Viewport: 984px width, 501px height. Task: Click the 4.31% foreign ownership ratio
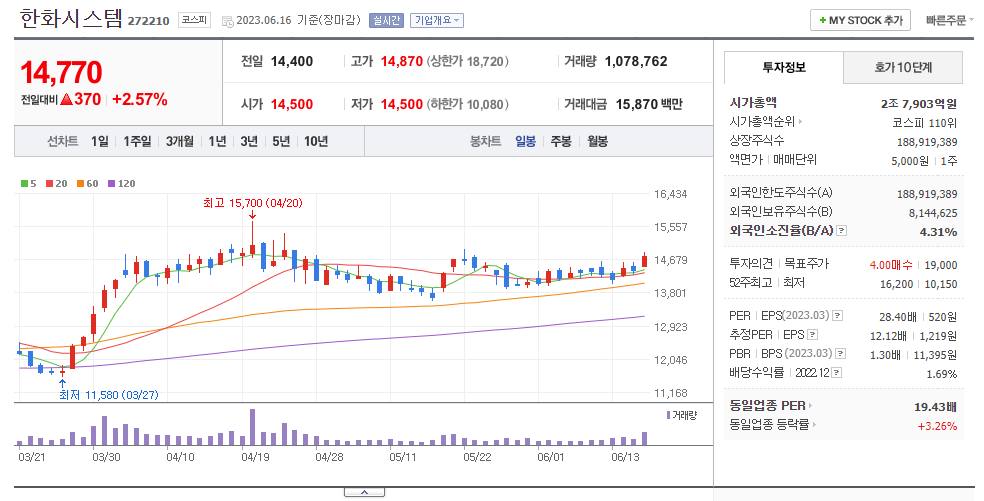(x=938, y=232)
